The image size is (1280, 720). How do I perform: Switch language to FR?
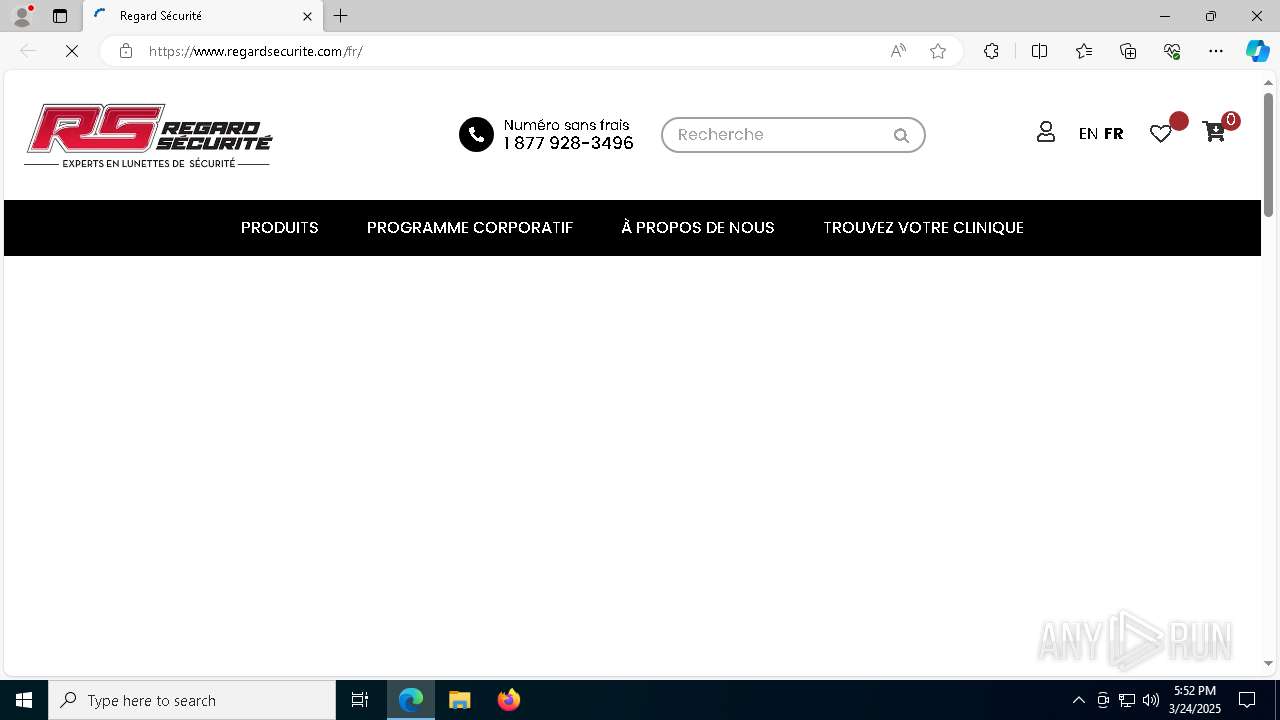pyautogui.click(x=1113, y=134)
